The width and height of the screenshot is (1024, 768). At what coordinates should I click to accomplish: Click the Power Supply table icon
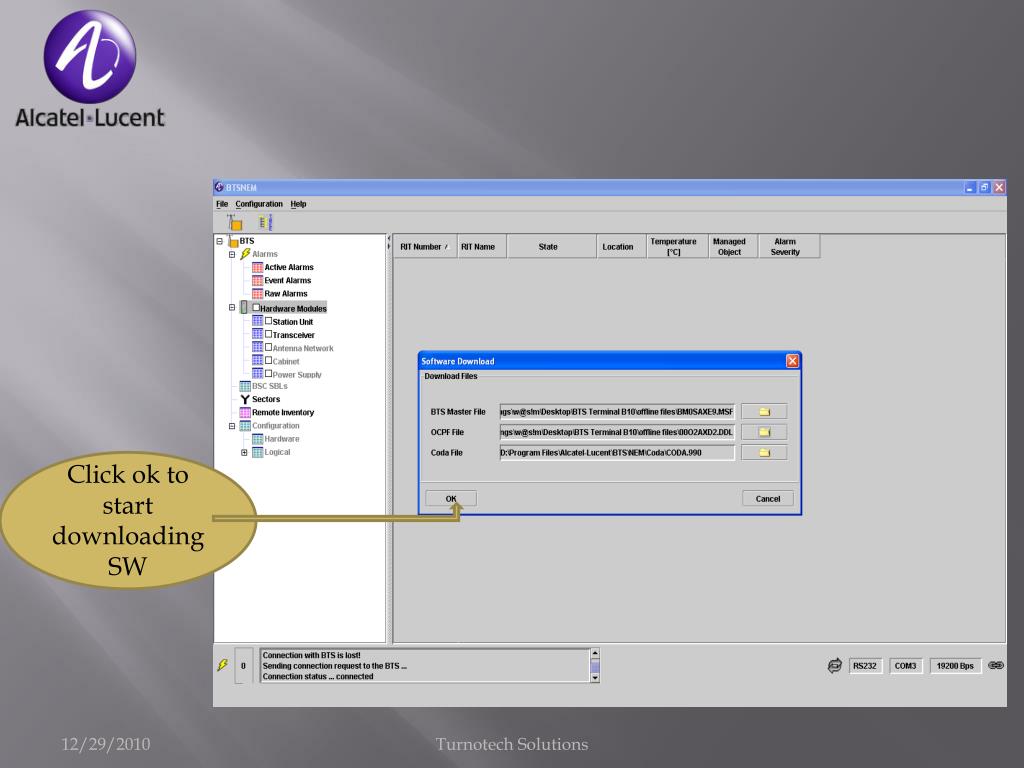[x=257, y=374]
